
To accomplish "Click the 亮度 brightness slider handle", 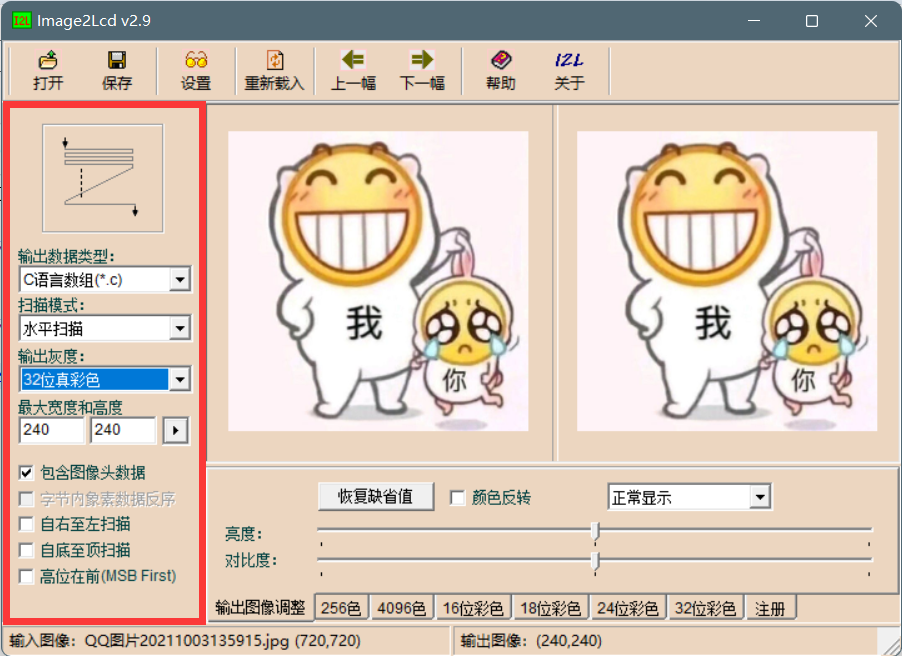I will tap(595, 531).
